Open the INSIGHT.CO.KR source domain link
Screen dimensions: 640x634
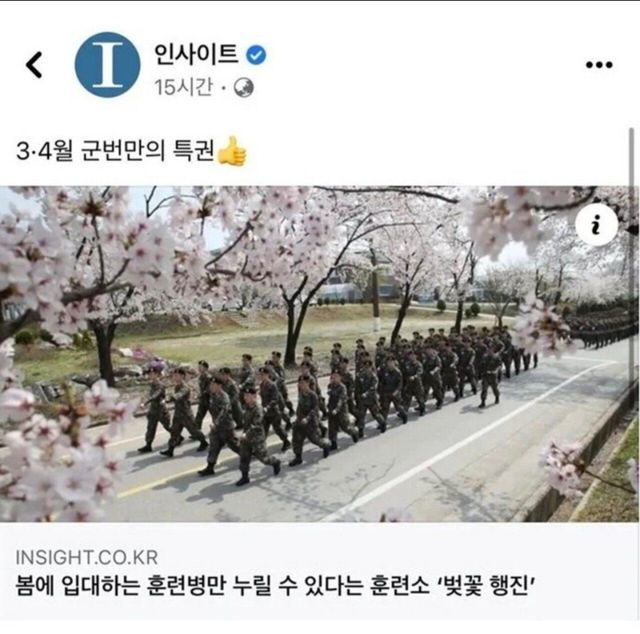[87, 557]
